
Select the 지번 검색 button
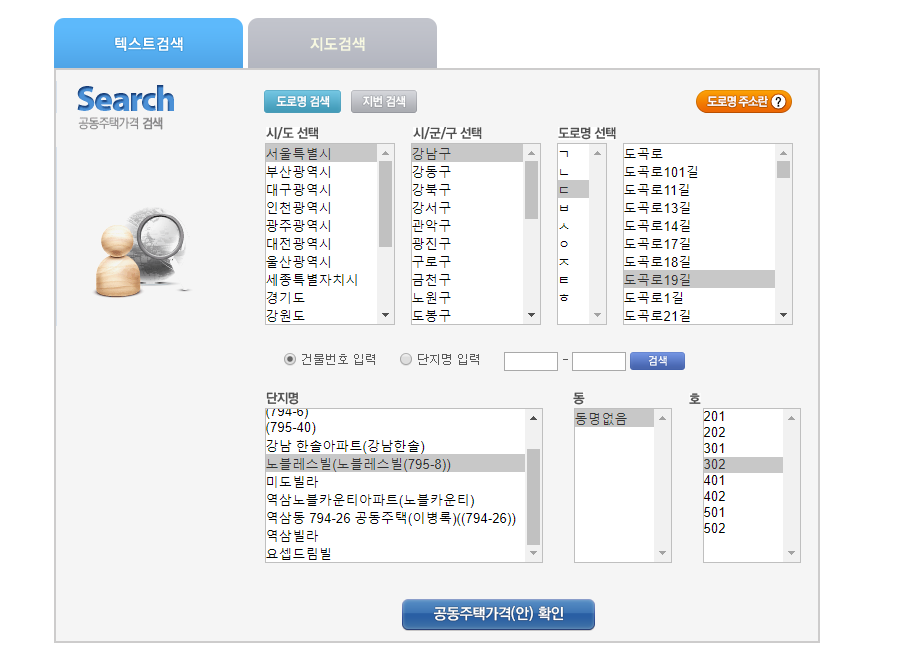[384, 101]
